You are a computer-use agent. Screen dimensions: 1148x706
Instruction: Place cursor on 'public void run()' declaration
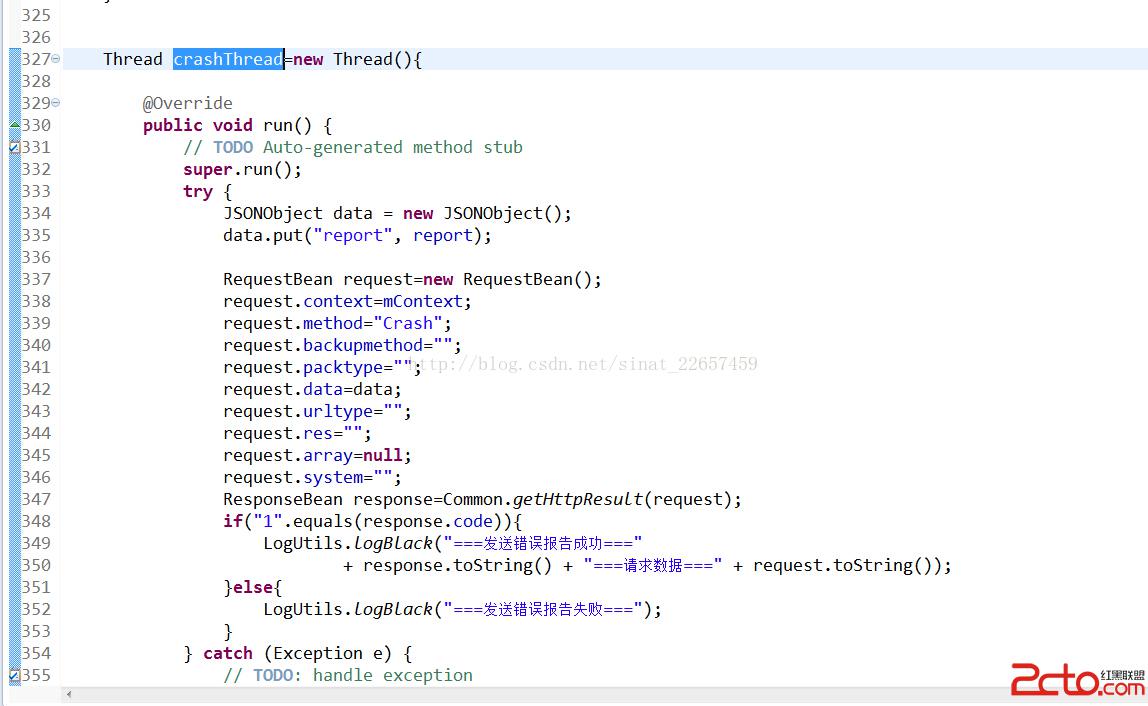tap(237, 125)
